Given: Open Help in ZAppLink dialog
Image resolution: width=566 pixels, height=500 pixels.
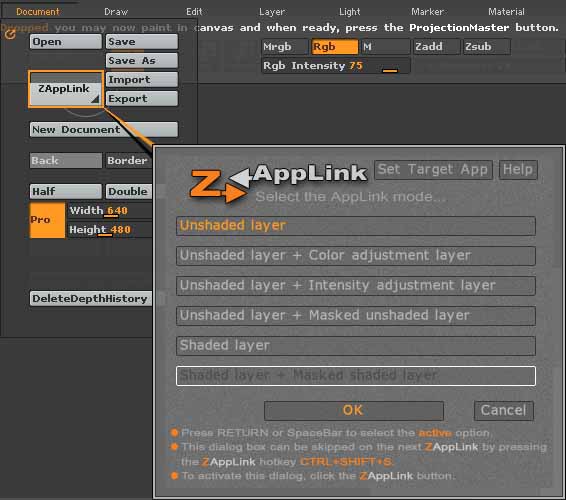Looking at the screenshot, I should pos(518,170).
